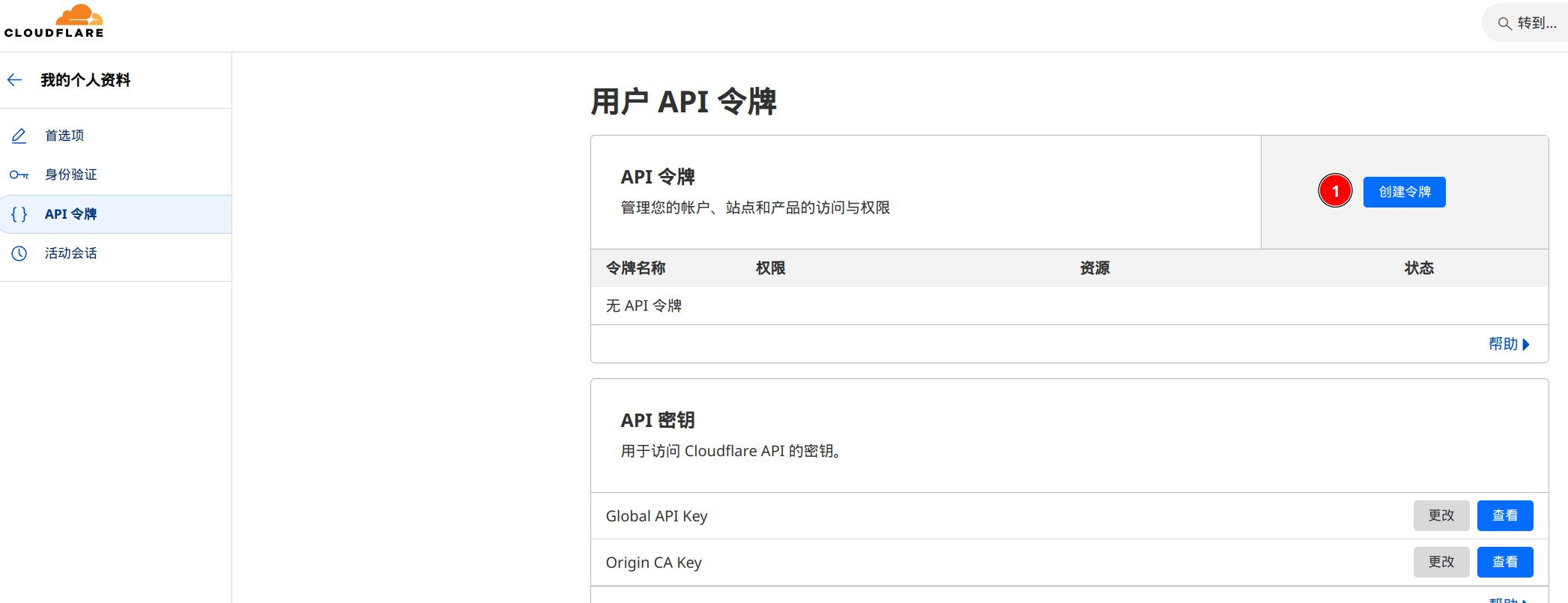Click the pencil icon for 首选项
Viewport: 1568px width, 603px height.
[x=19, y=136]
